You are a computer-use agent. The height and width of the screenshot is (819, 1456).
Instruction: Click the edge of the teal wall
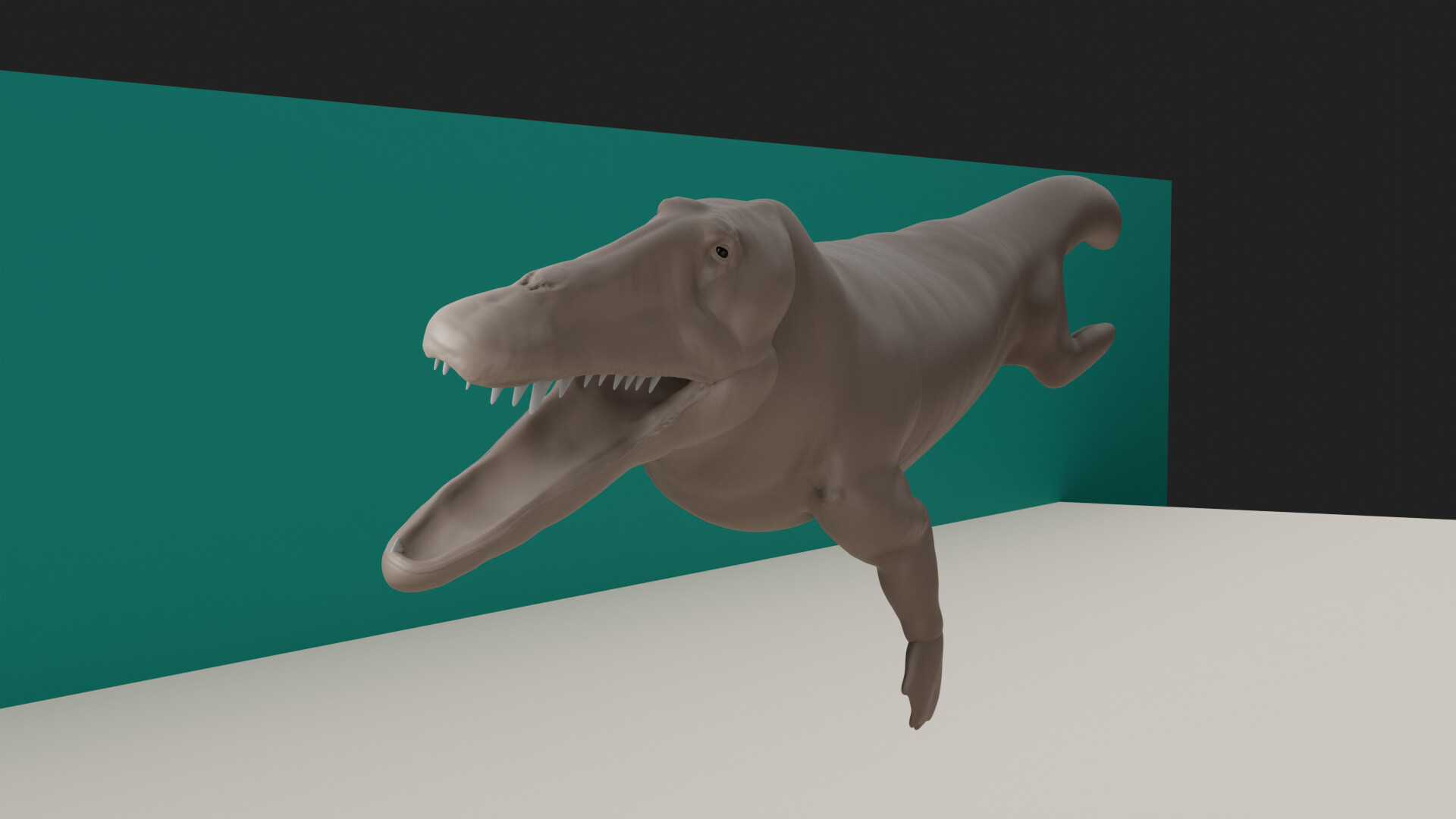[x=1168, y=341]
